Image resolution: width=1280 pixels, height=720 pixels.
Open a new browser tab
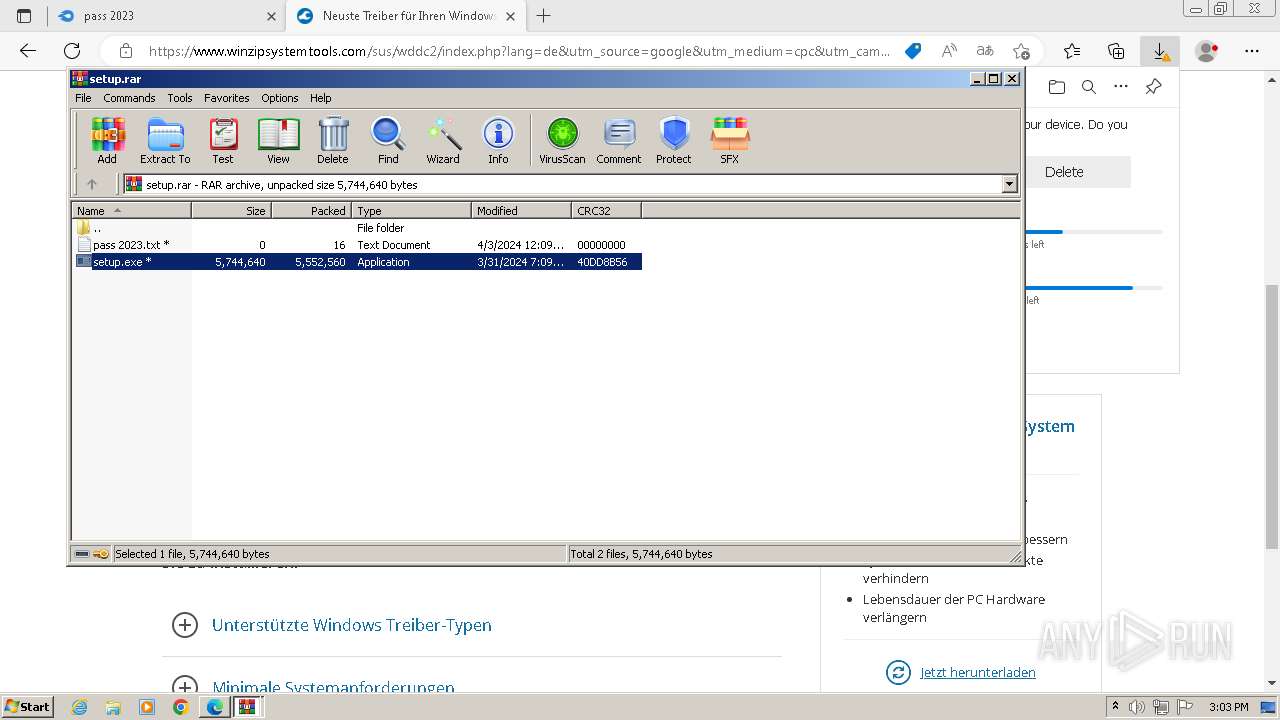click(544, 16)
